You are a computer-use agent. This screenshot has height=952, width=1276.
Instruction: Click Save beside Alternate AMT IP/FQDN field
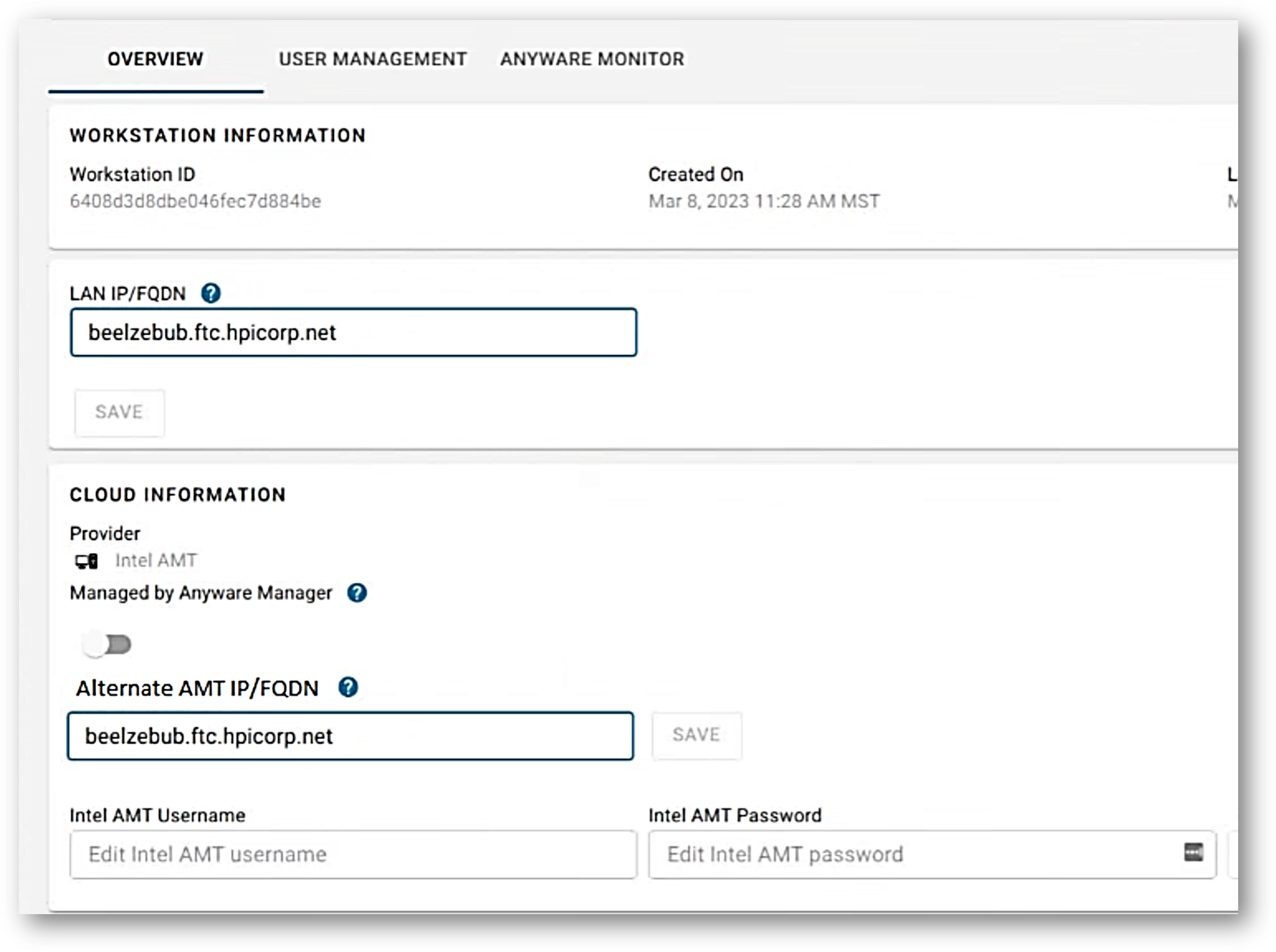(696, 735)
